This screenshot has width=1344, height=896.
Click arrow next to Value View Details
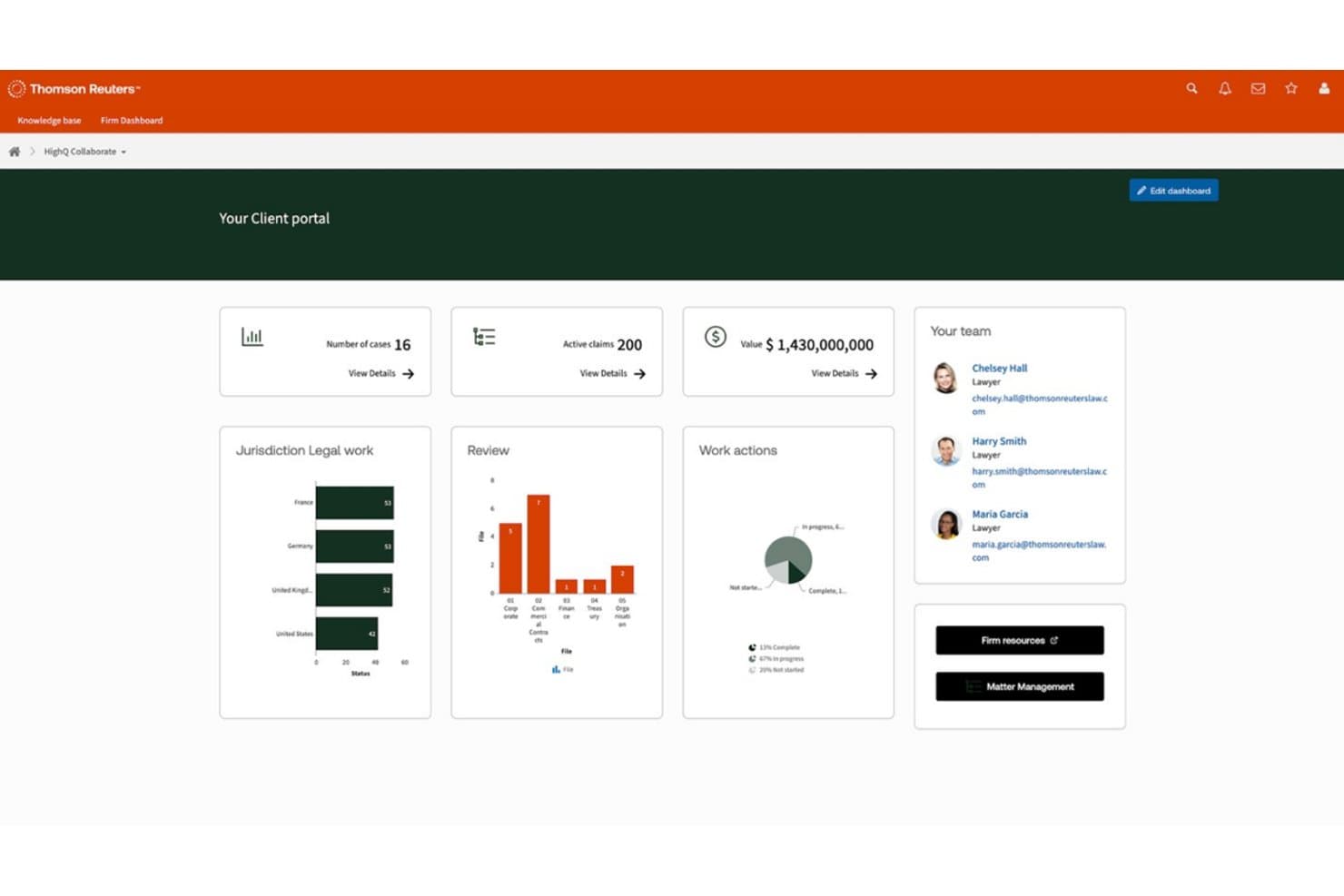pos(871,374)
